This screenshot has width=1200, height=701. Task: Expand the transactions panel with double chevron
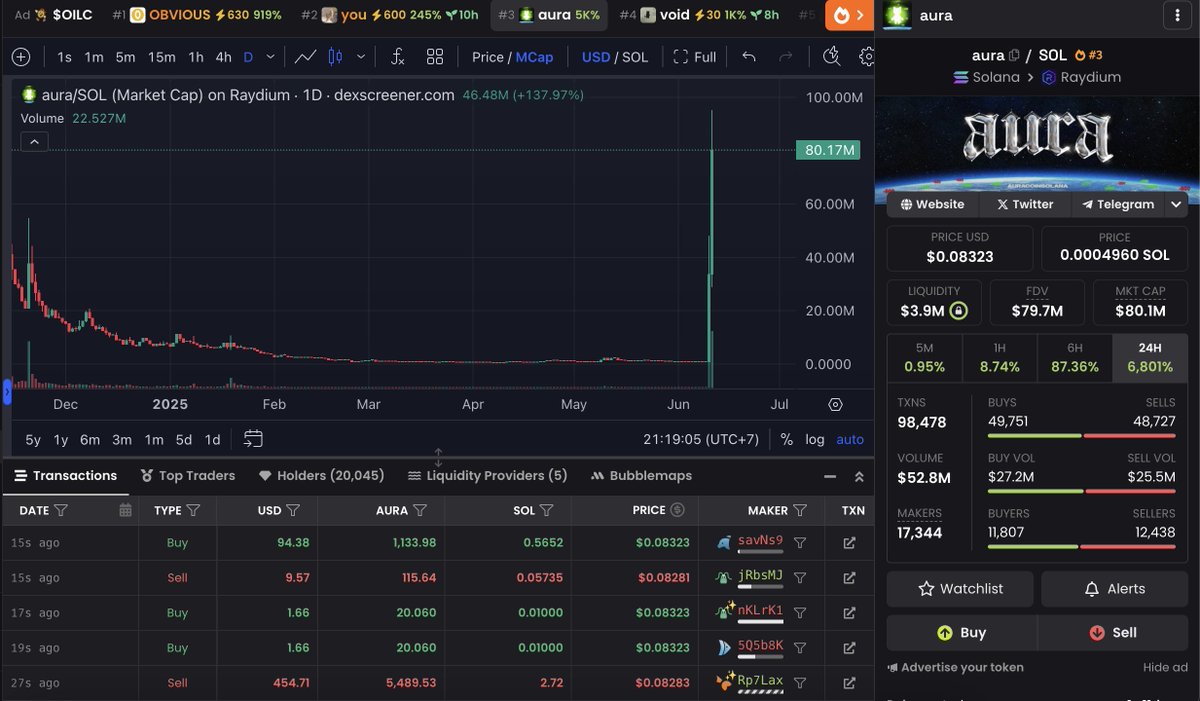coord(859,477)
